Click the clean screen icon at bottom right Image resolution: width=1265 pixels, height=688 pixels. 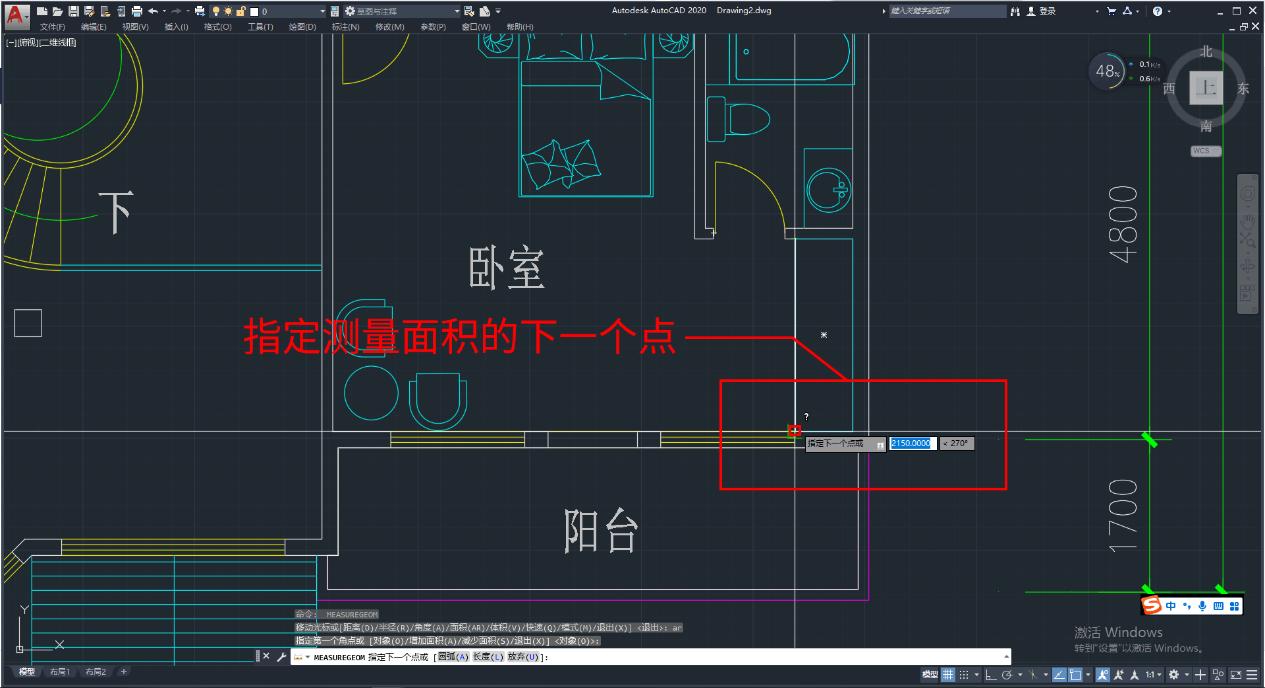(x=1235, y=672)
